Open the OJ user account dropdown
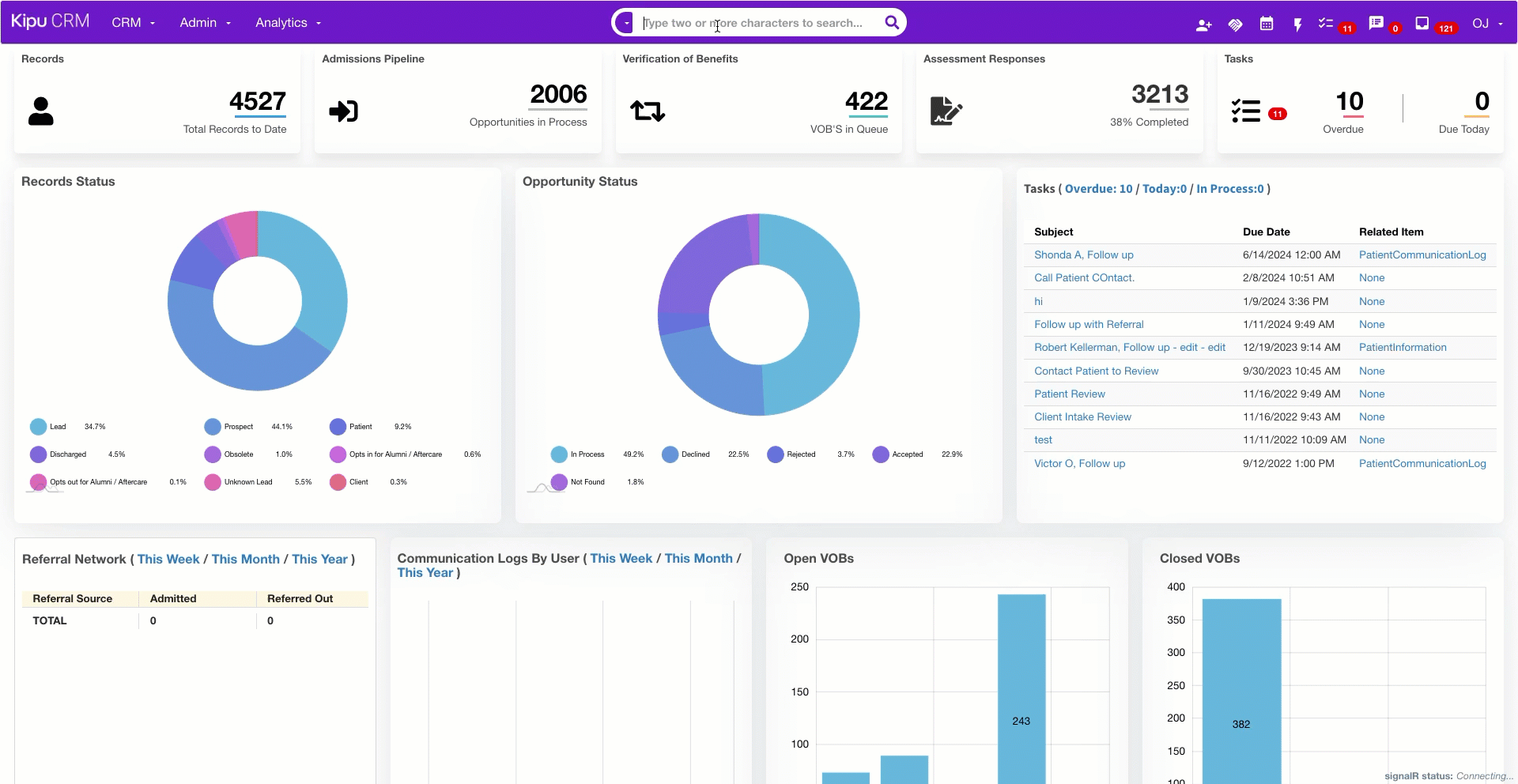 click(x=1487, y=24)
